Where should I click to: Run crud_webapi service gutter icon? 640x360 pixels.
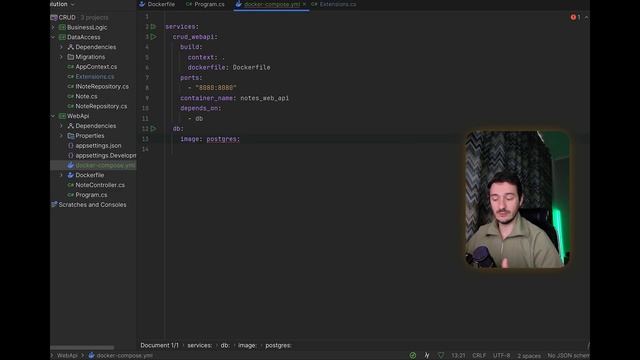[153, 37]
